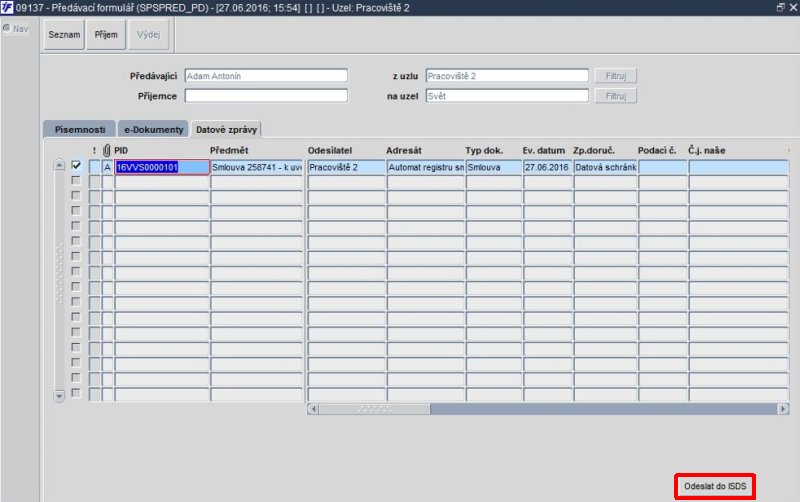Tick the checkbox in the last table row

point(76,393)
